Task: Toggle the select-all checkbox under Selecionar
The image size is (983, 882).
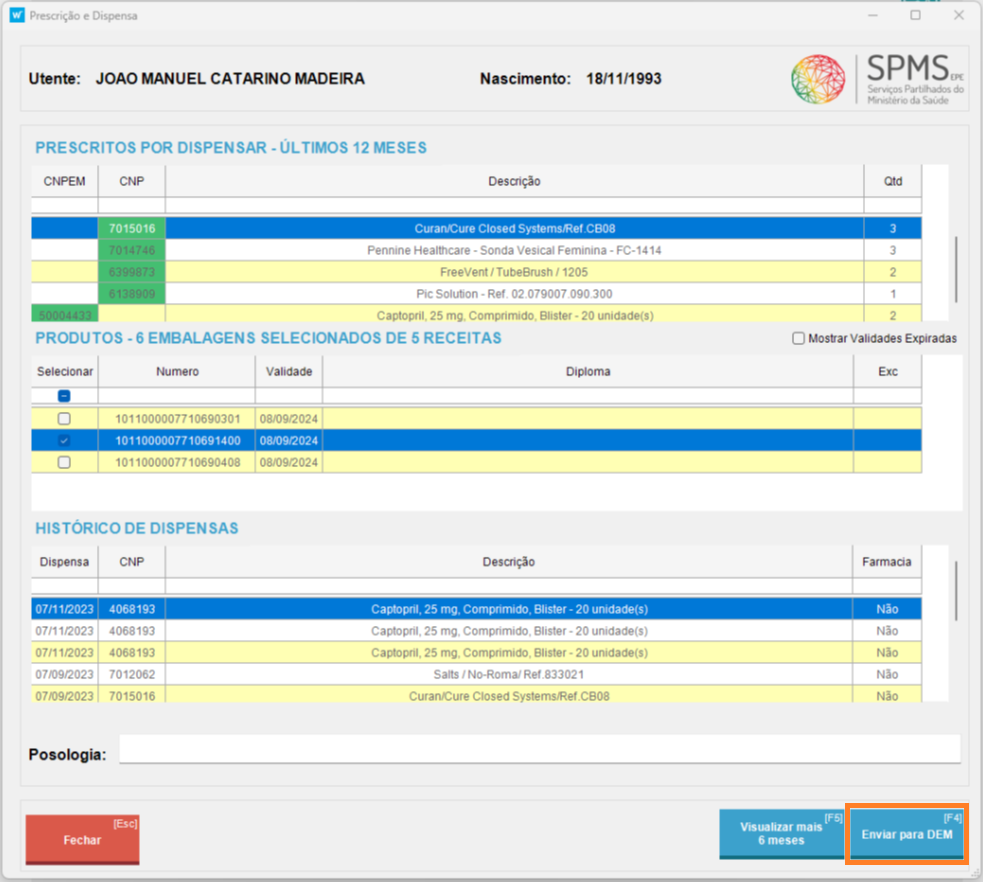Action: tap(64, 396)
